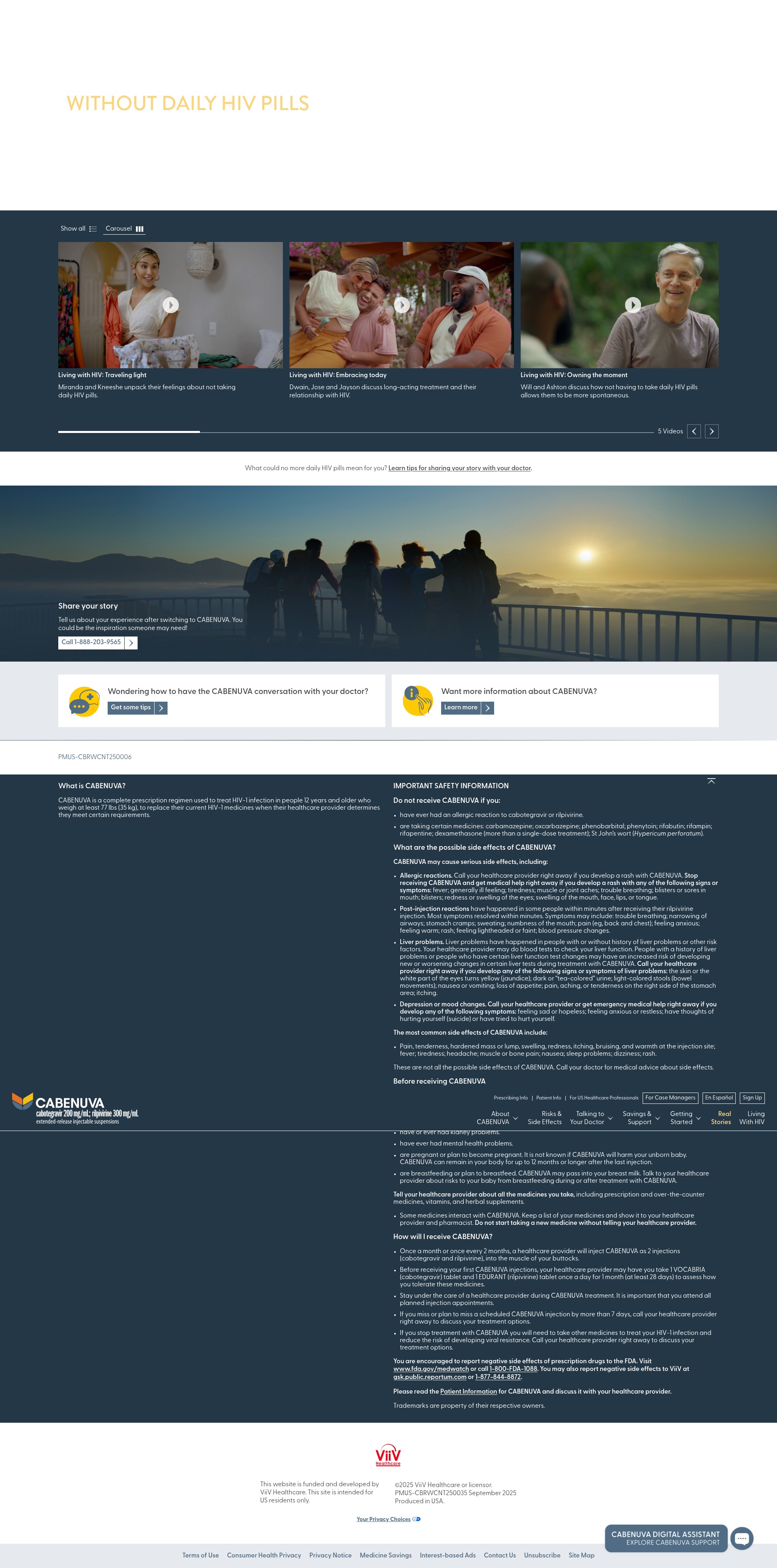Open gsk.public.reportum.com link
The height and width of the screenshot is (1568, 777).
tap(430, 1377)
